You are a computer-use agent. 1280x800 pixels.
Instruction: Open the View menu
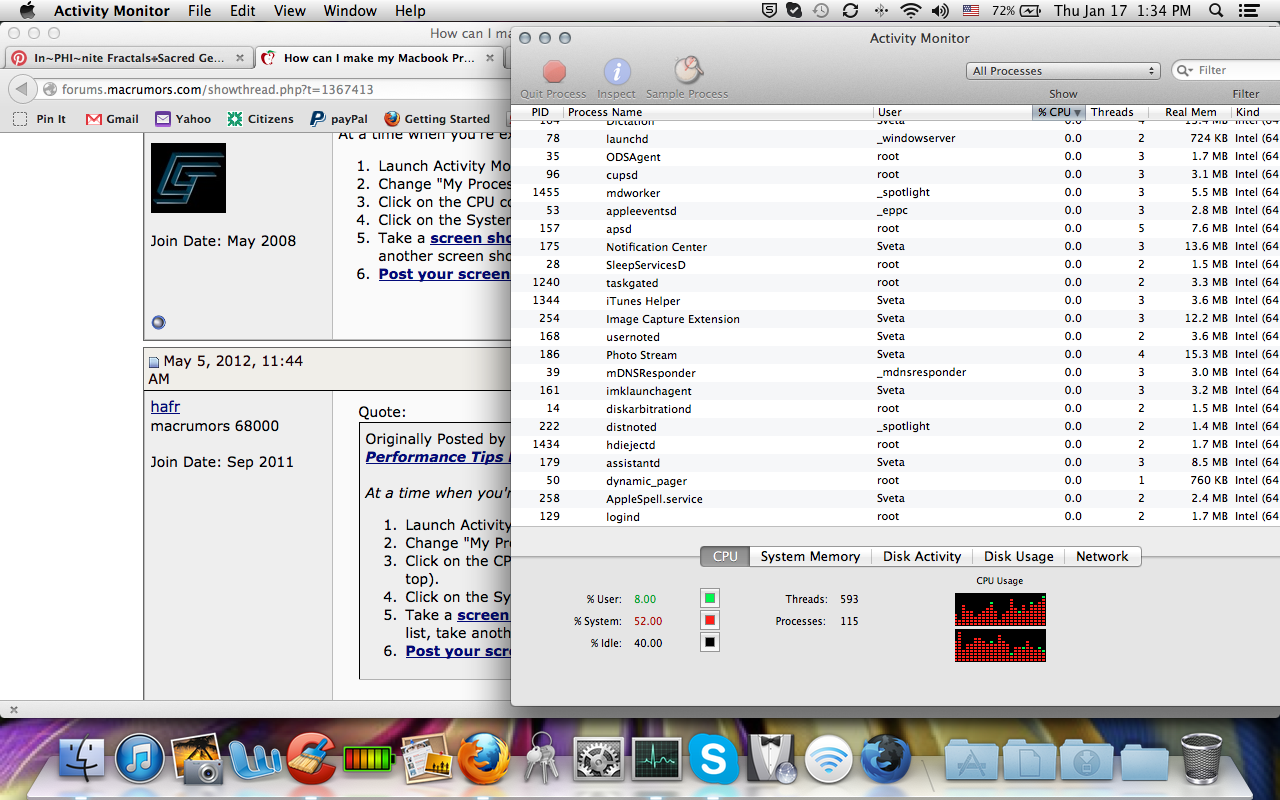(290, 11)
